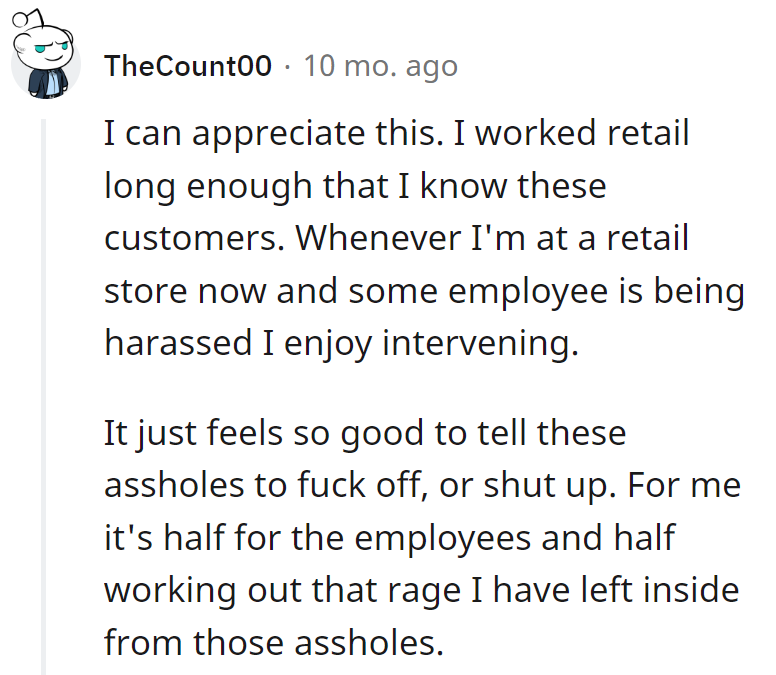Click the line "long enough that I know these"

point(355,186)
